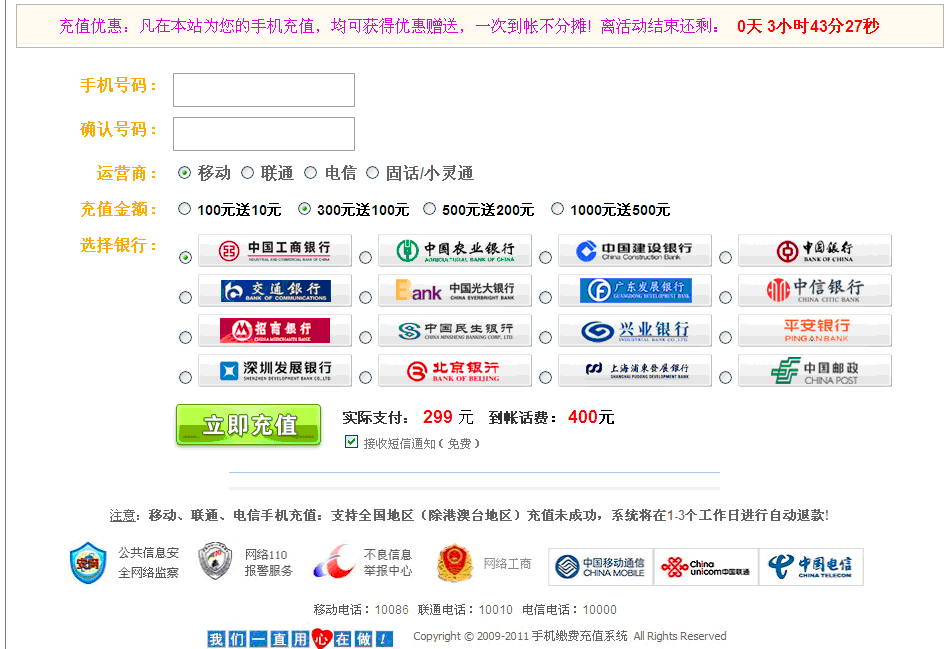Select the 移动 carrier radio button
Screen dimensions: 950x649
pos(184,173)
